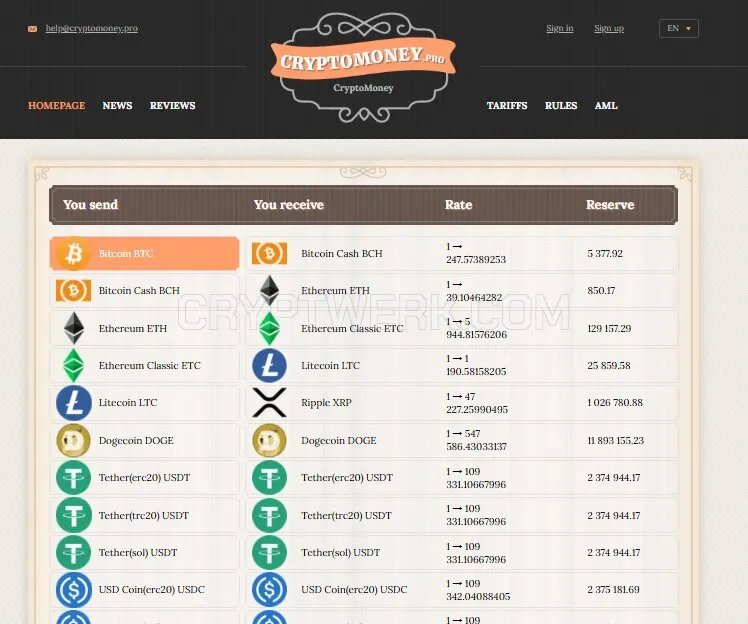
Task: Click Ethereum ETH icon in You receive column
Action: click(x=270, y=290)
